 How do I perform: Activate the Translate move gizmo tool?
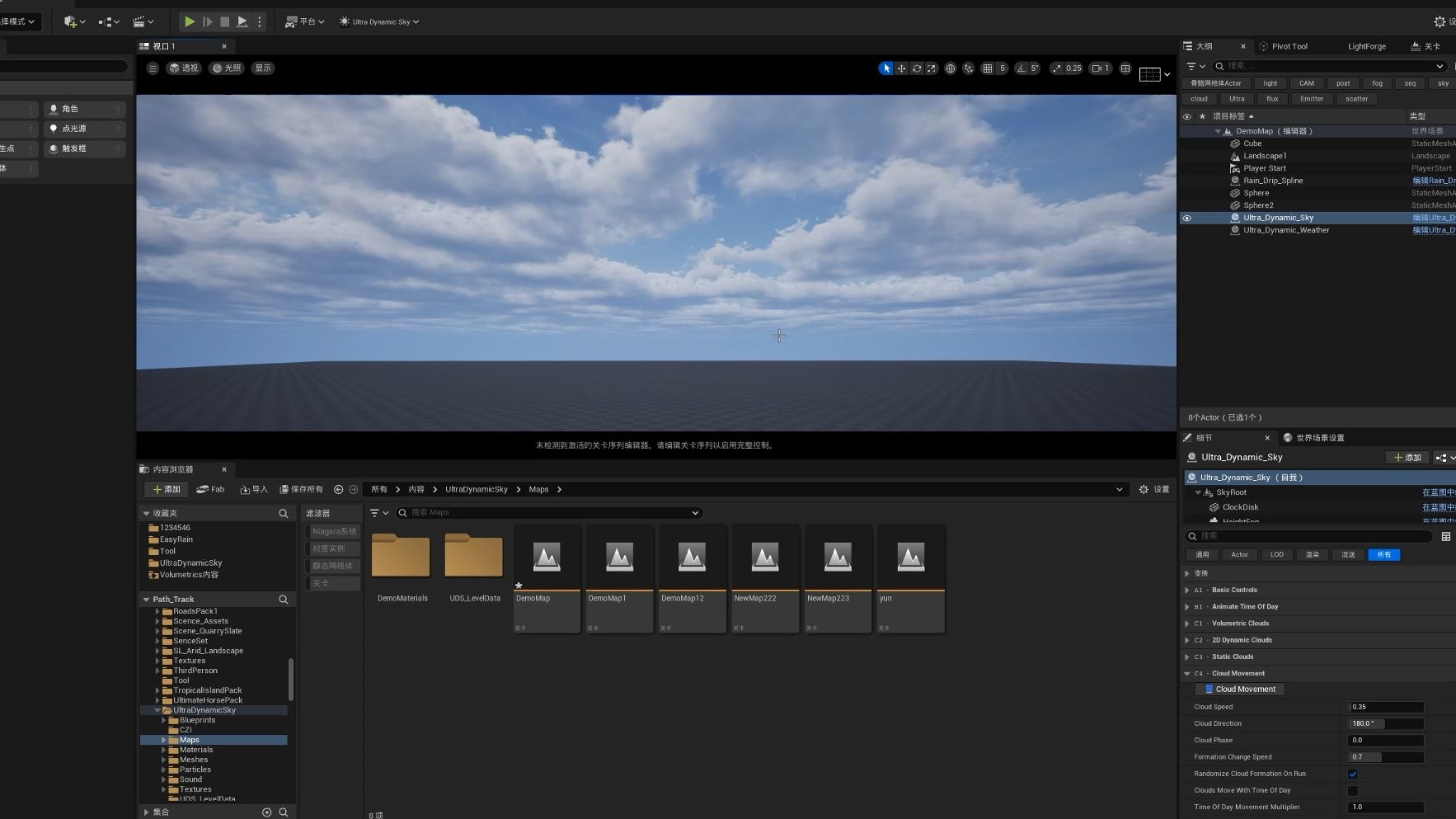click(x=901, y=68)
